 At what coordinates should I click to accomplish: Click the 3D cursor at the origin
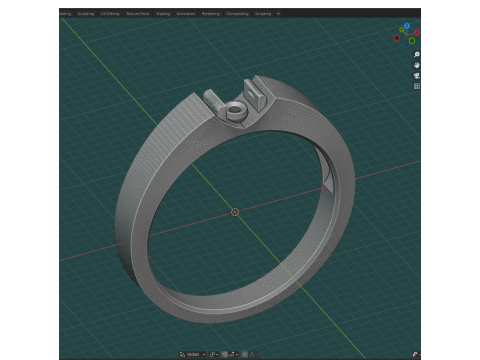point(235,212)
